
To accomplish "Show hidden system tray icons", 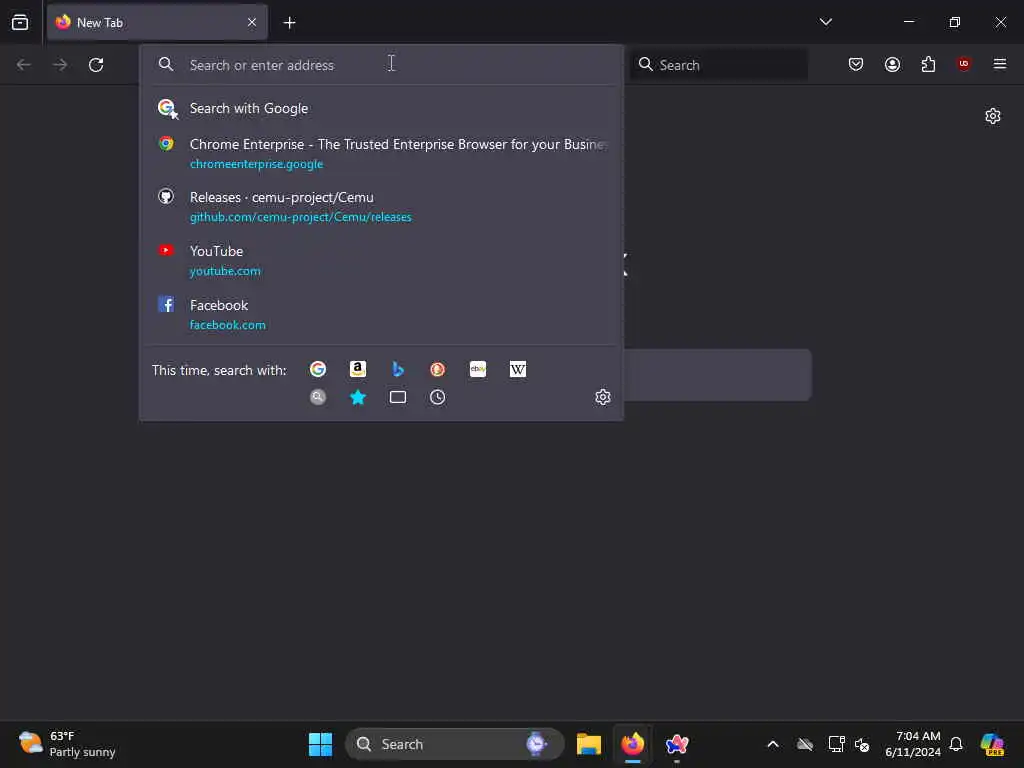I will [x=773, y=744].
